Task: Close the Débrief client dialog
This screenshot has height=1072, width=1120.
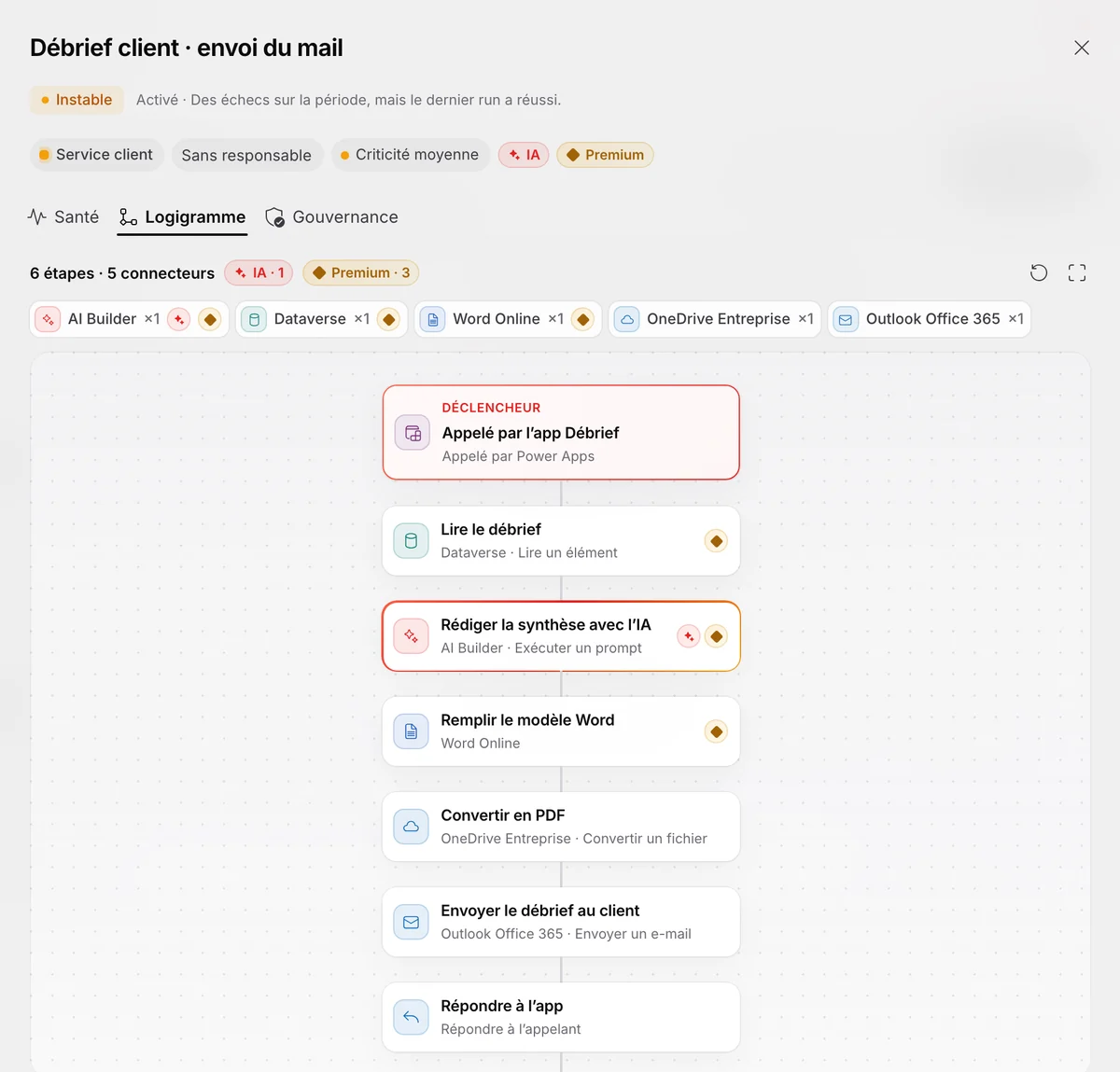Action: (1082, 48)
